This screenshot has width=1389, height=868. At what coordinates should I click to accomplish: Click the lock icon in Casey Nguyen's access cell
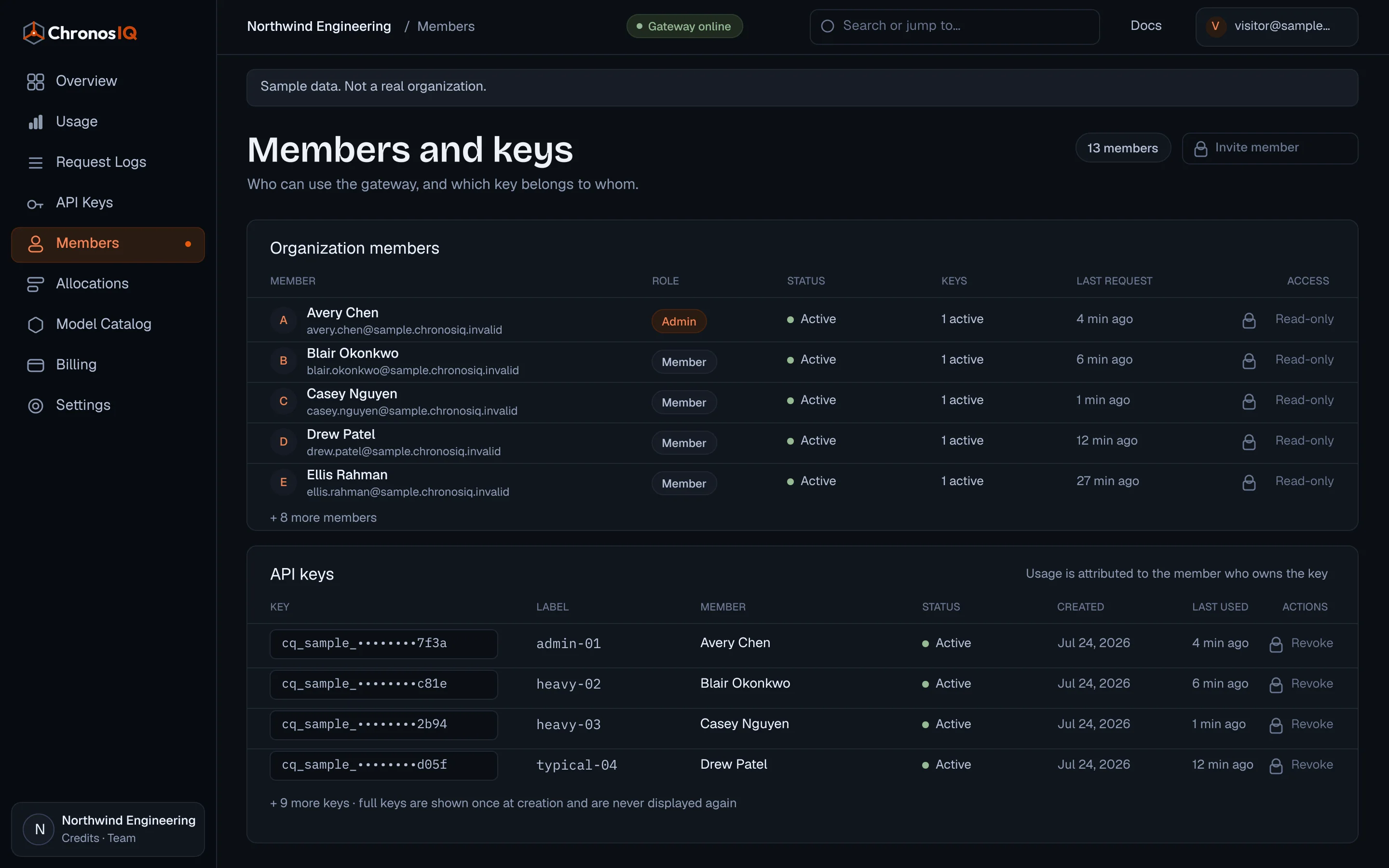pyautogui.click(x=1249, y=401)
